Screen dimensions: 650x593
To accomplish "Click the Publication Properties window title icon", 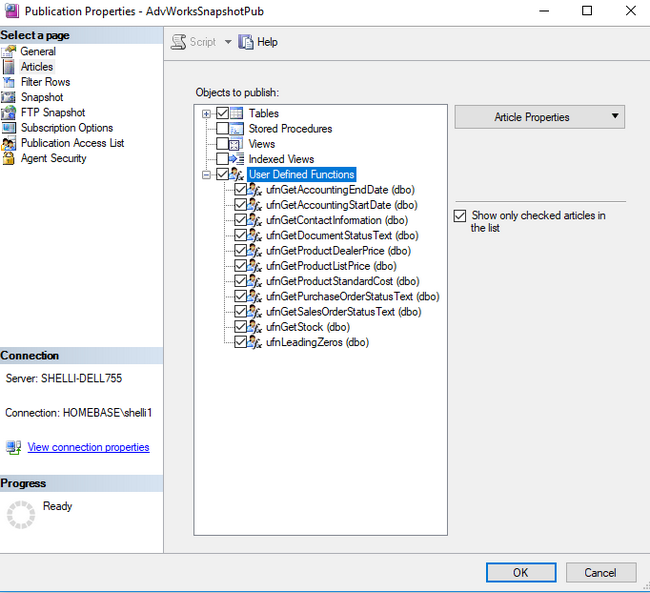I will tap(12, 11).
